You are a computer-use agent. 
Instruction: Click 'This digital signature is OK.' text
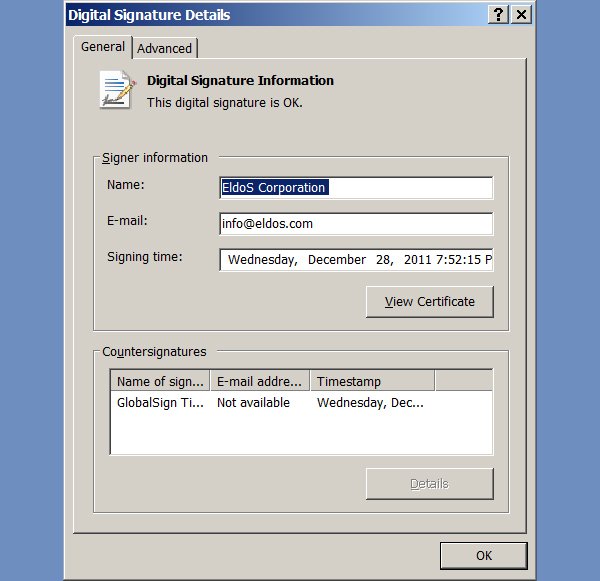(225, 103)
